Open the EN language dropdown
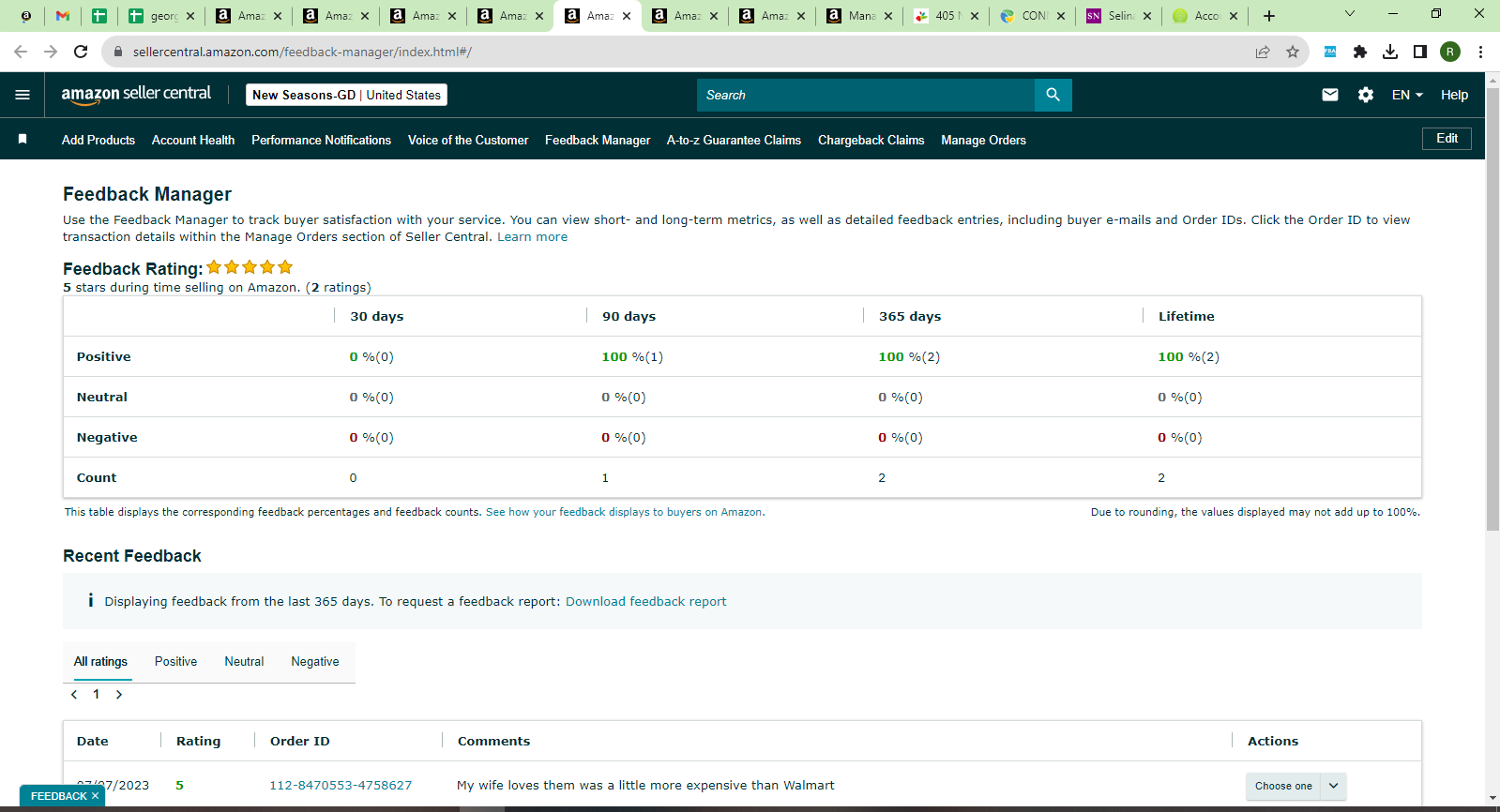The image size is (1500, 812). pos(1407,95)
